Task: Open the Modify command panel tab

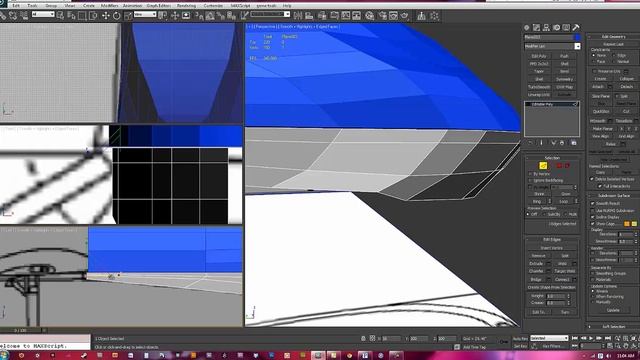Action: tap(536, 28)
